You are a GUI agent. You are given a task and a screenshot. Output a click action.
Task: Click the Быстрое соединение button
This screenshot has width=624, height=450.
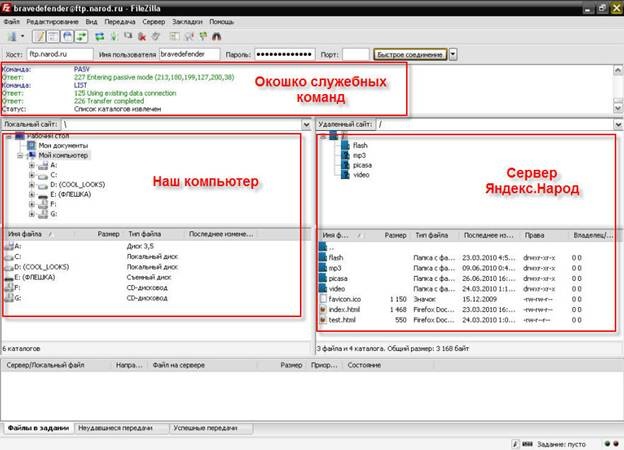pos(410,55)
